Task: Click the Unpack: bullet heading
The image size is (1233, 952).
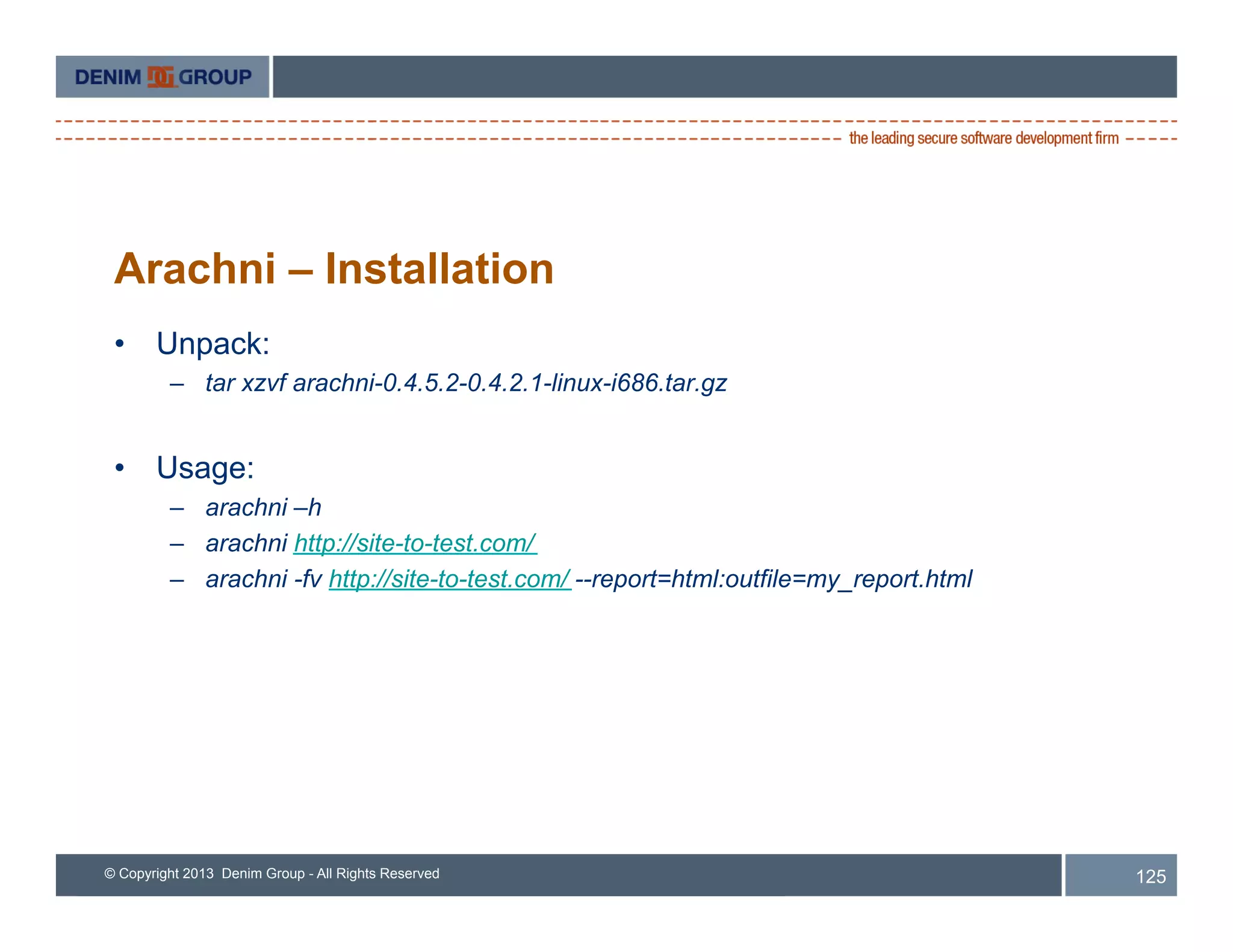Action: 213,344
